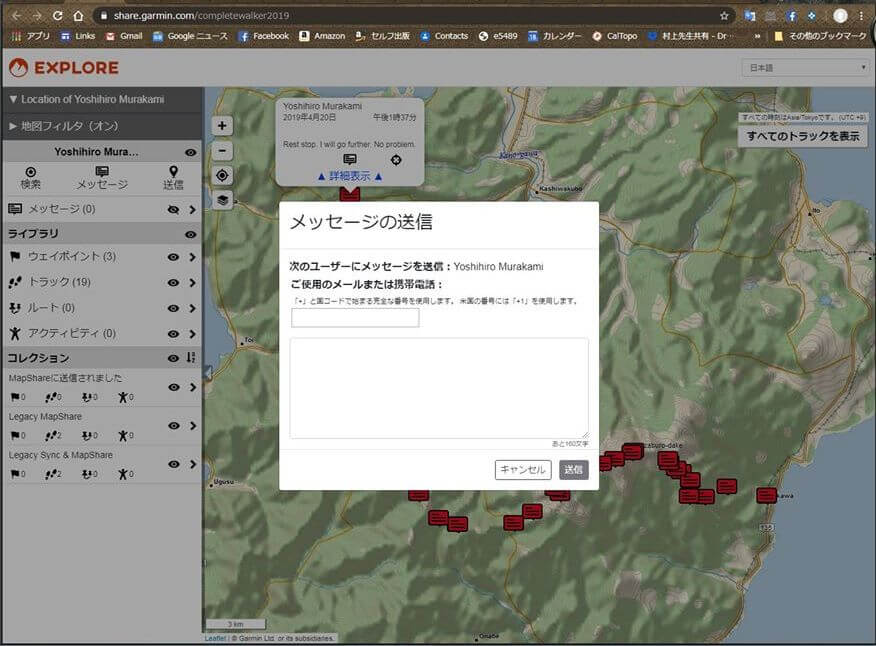Open the Links bookmark
Viewport: 876px width, 646px height.
tap(78, 36)
